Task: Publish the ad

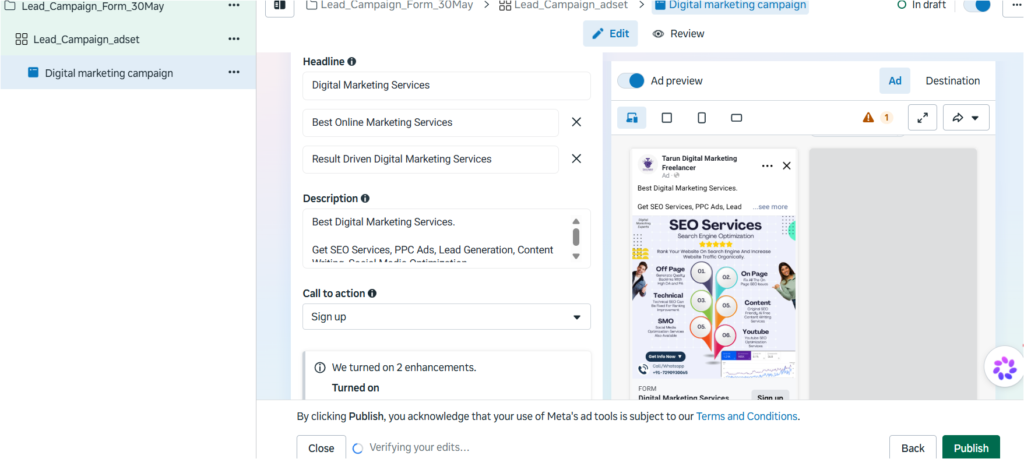Action: [971, 448]
